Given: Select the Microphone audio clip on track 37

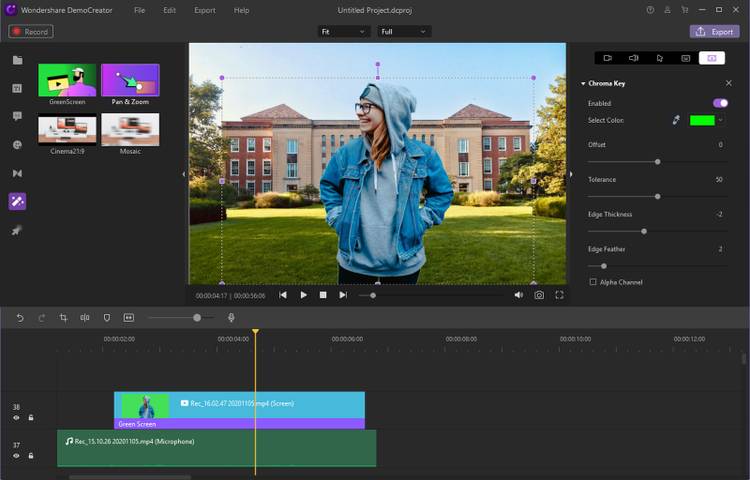Looking at the screenshot, I should point(217,448).
